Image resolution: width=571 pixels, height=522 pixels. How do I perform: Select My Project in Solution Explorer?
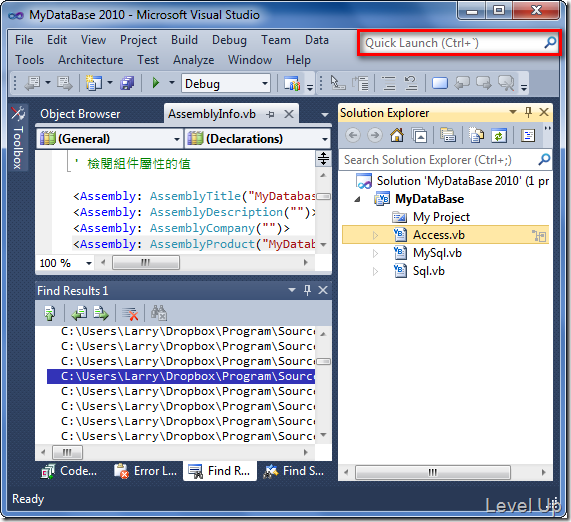pos(441,217)
